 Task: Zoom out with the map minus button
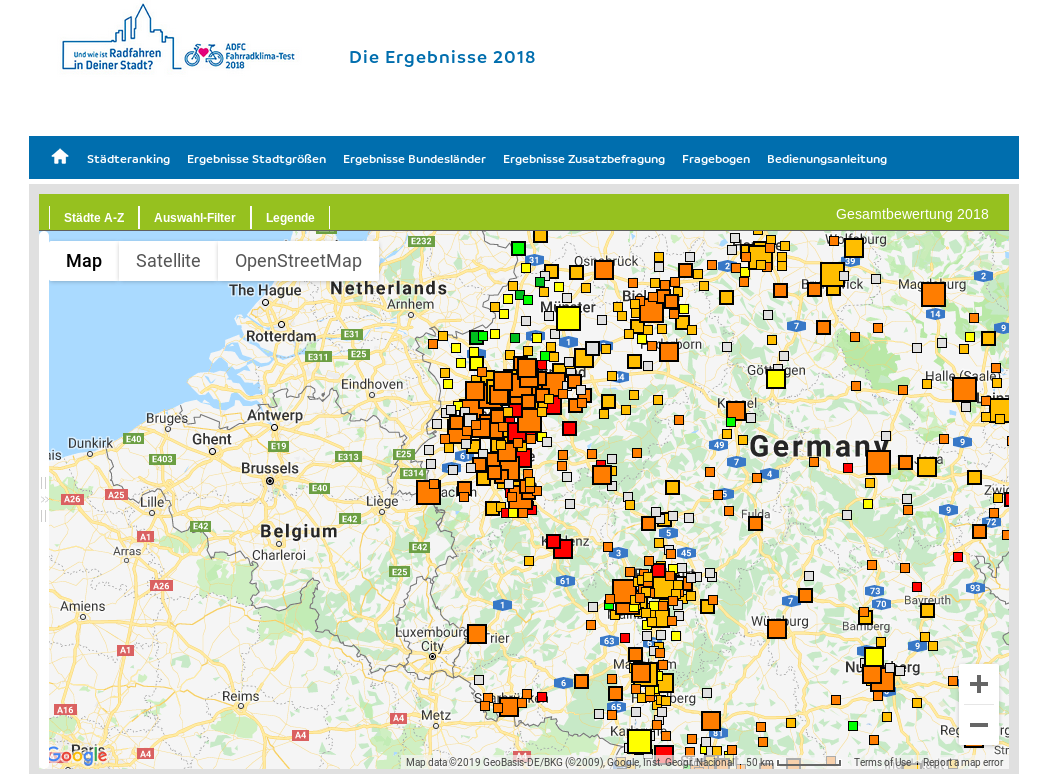978,725
